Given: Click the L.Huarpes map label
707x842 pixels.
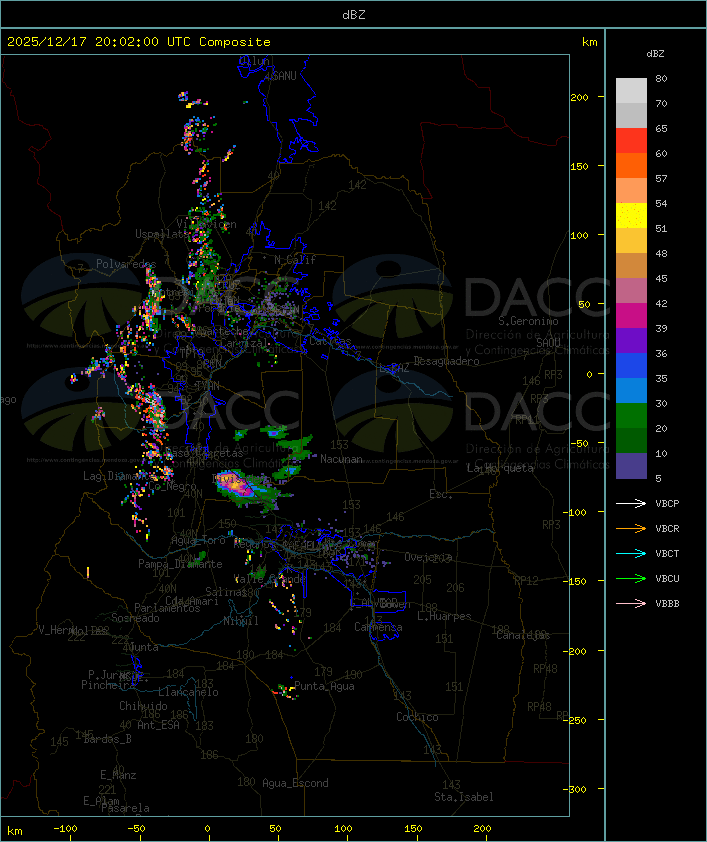Looking at the screenshot, I should 444,616.
